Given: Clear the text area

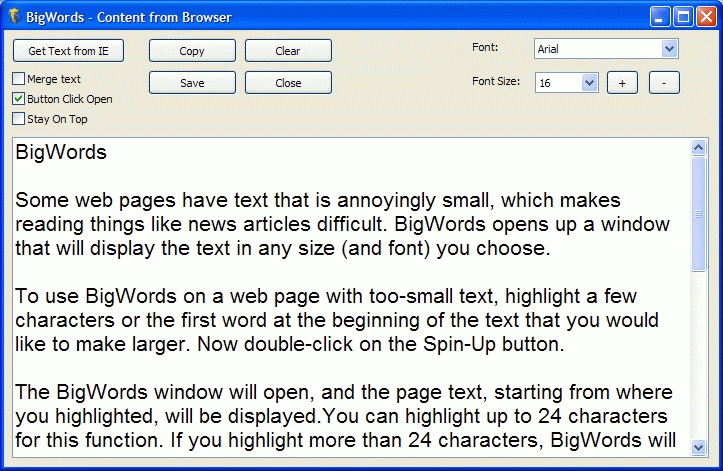Looking at the screenshot, I should [288, 51].
